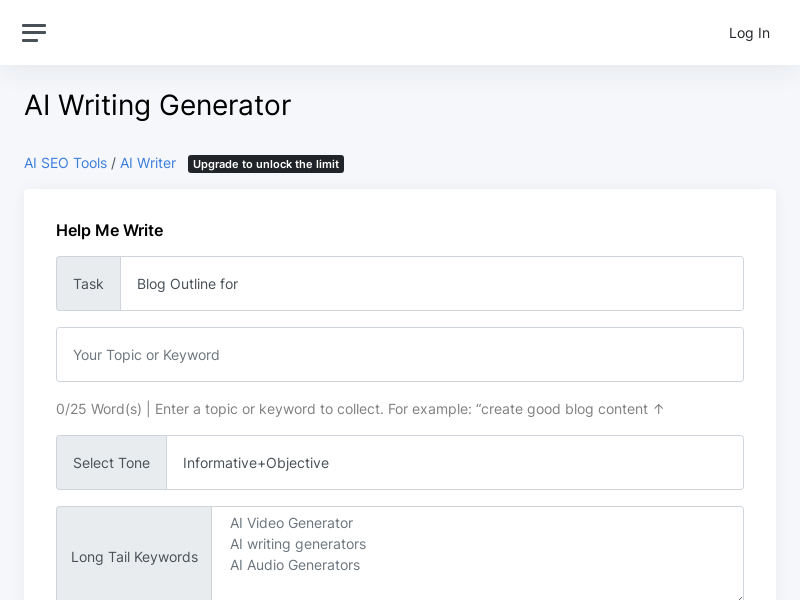Click the AI Video Generator placeholder line
Viewport: 800px width, 600px height.
pyautogui.click(x=291, y=523)
